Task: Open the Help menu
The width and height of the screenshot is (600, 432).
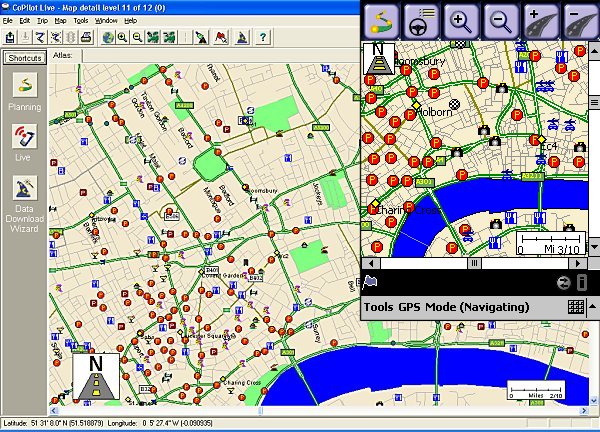Action: [x=130, y=21]
